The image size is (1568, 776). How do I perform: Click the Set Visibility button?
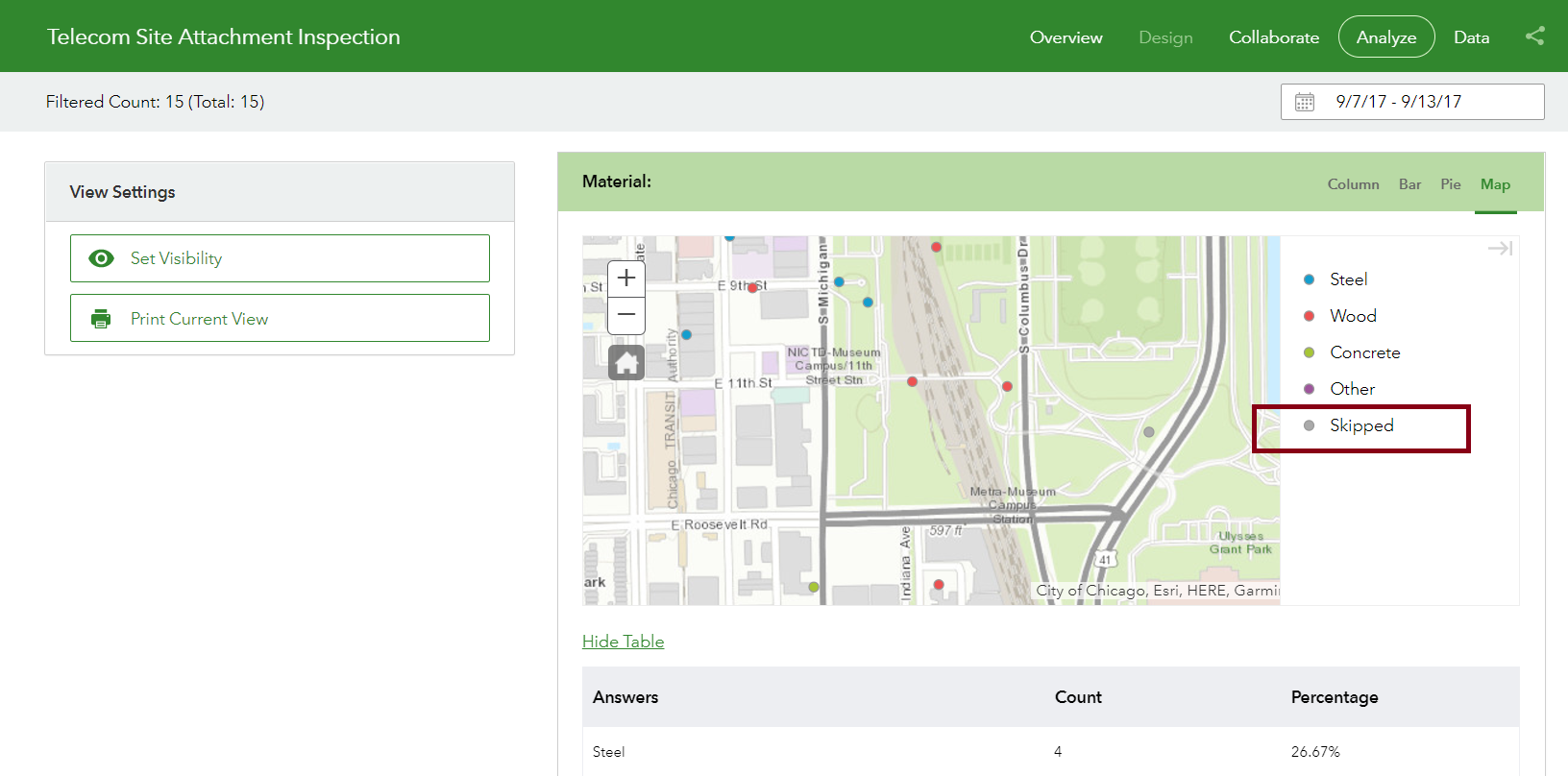(x=280, y=258)
